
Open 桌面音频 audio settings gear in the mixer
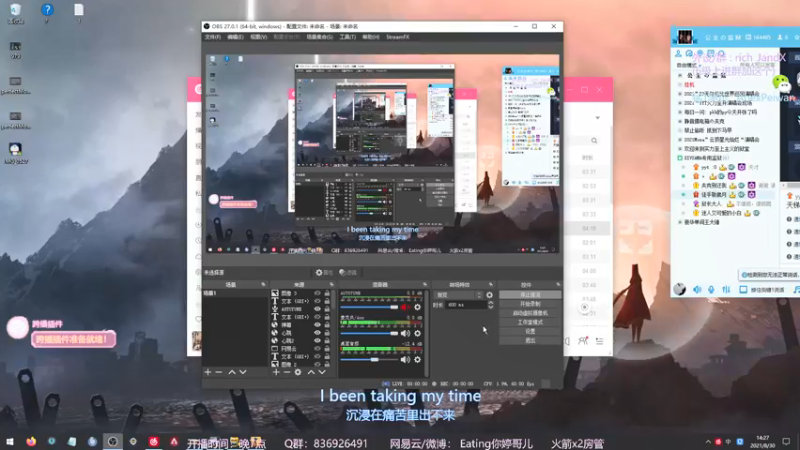point(417,360)
